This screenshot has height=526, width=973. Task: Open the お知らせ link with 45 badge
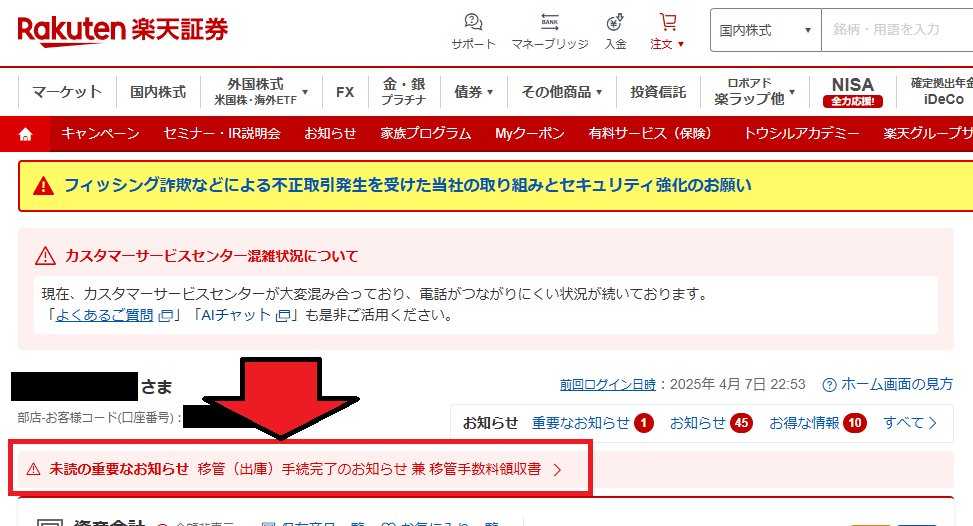click(697, 423)
